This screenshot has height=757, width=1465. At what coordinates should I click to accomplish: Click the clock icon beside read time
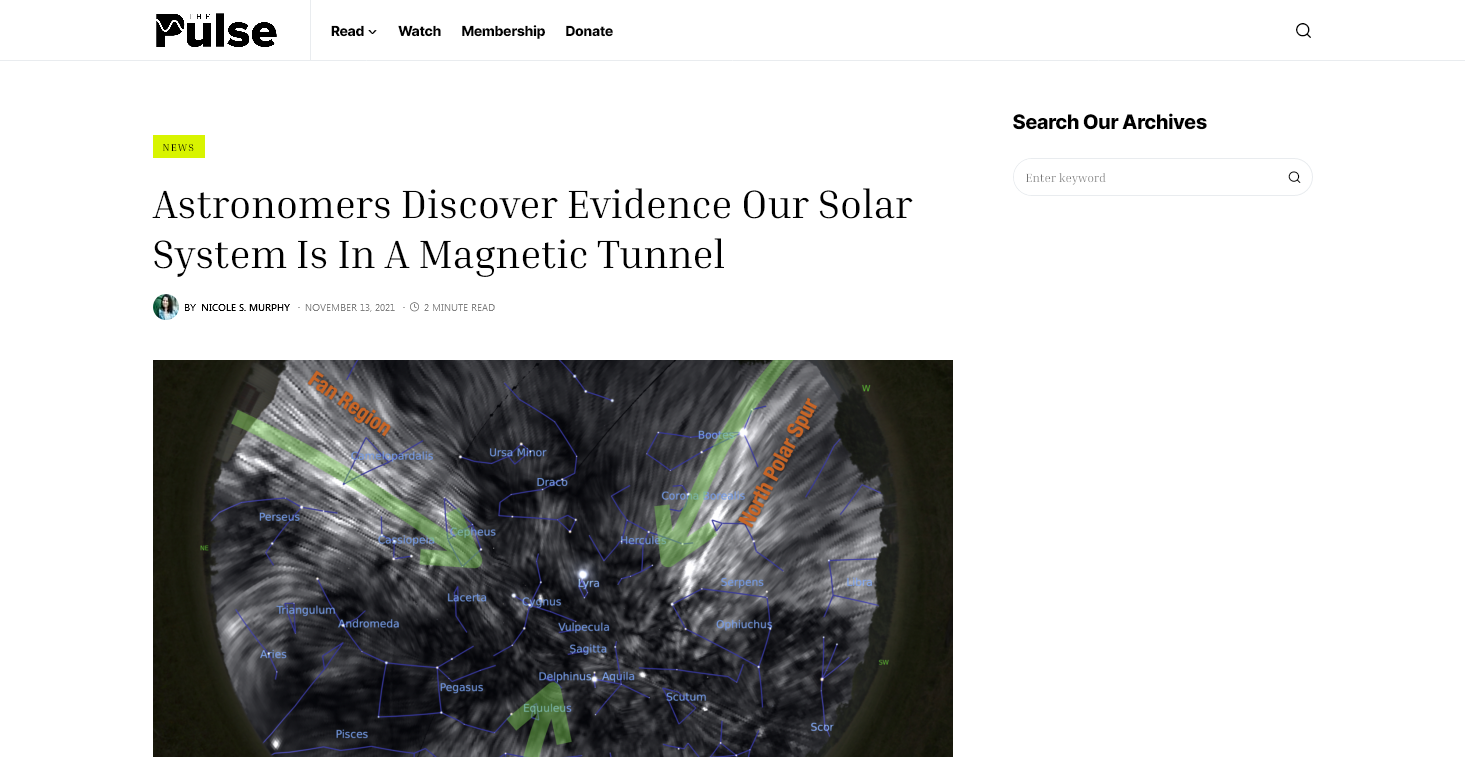pyautogui.click(x=414, y=307)
